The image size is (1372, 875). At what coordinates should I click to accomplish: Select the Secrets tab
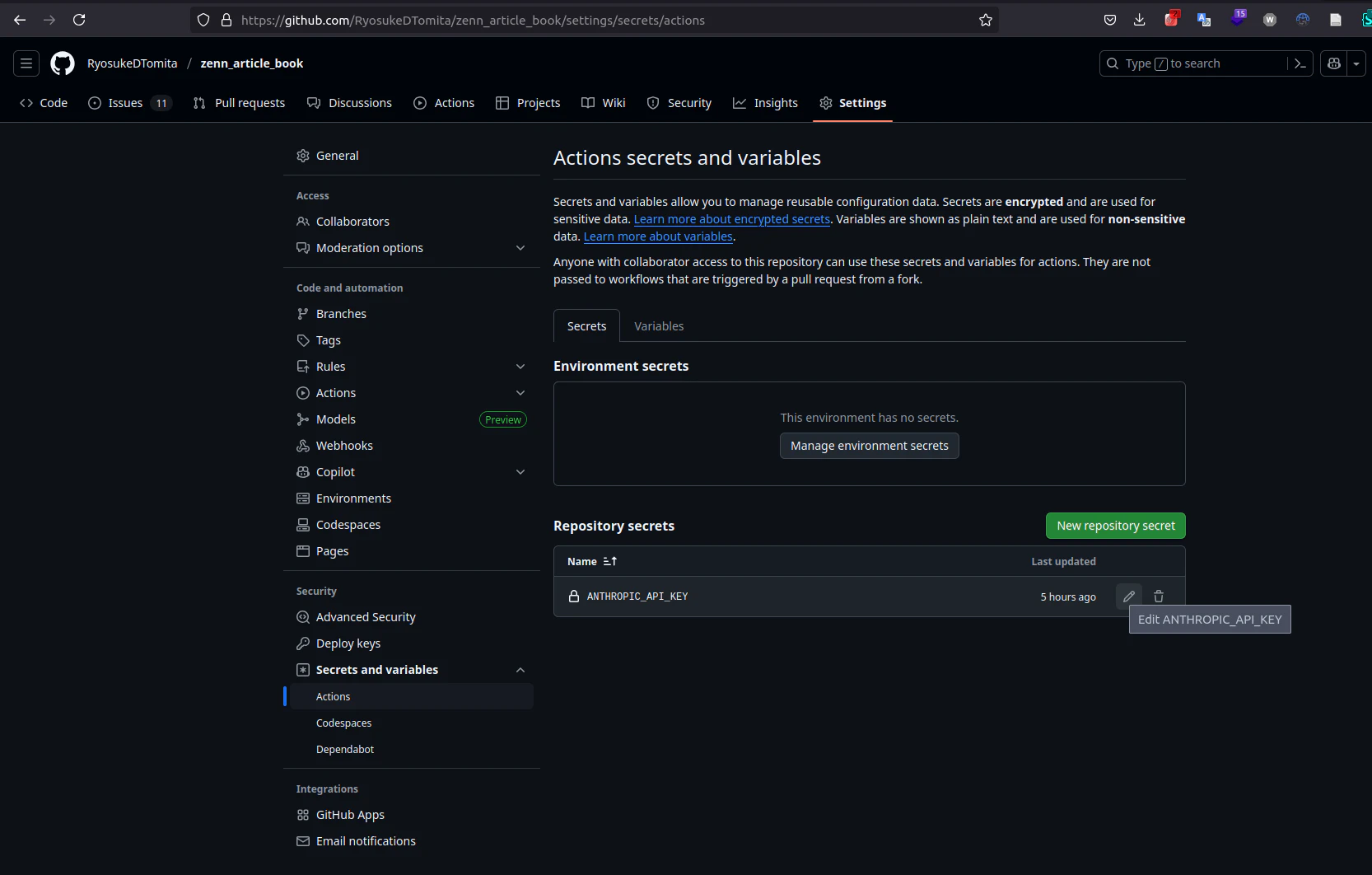click(x=586, y=326)
